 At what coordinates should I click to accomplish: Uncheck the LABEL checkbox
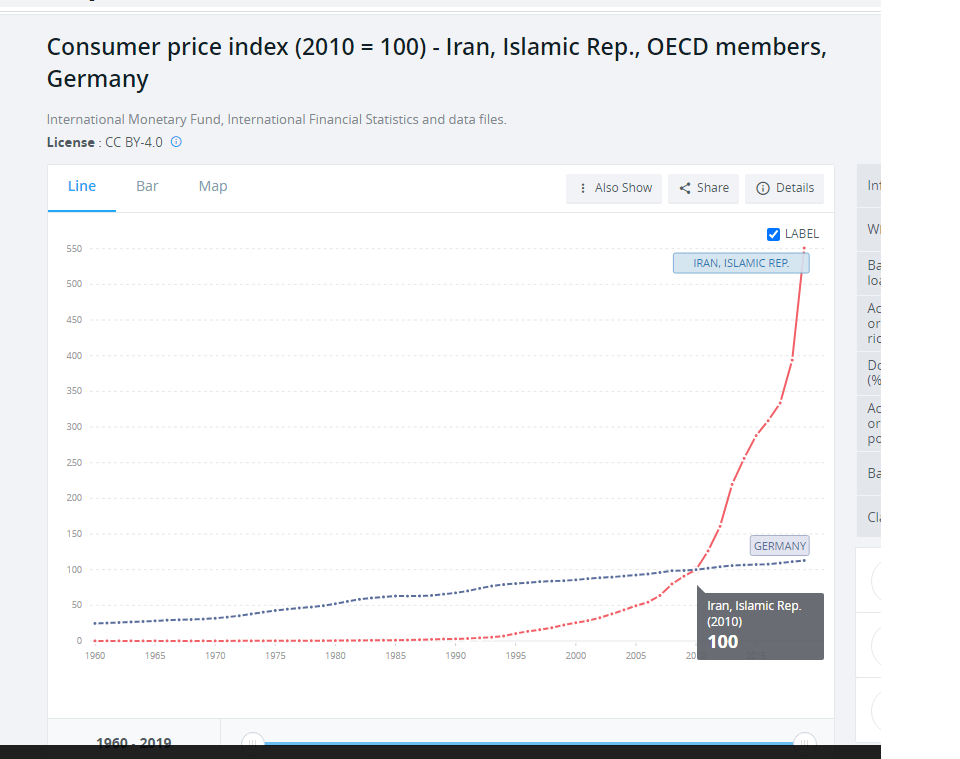point(773,234)
